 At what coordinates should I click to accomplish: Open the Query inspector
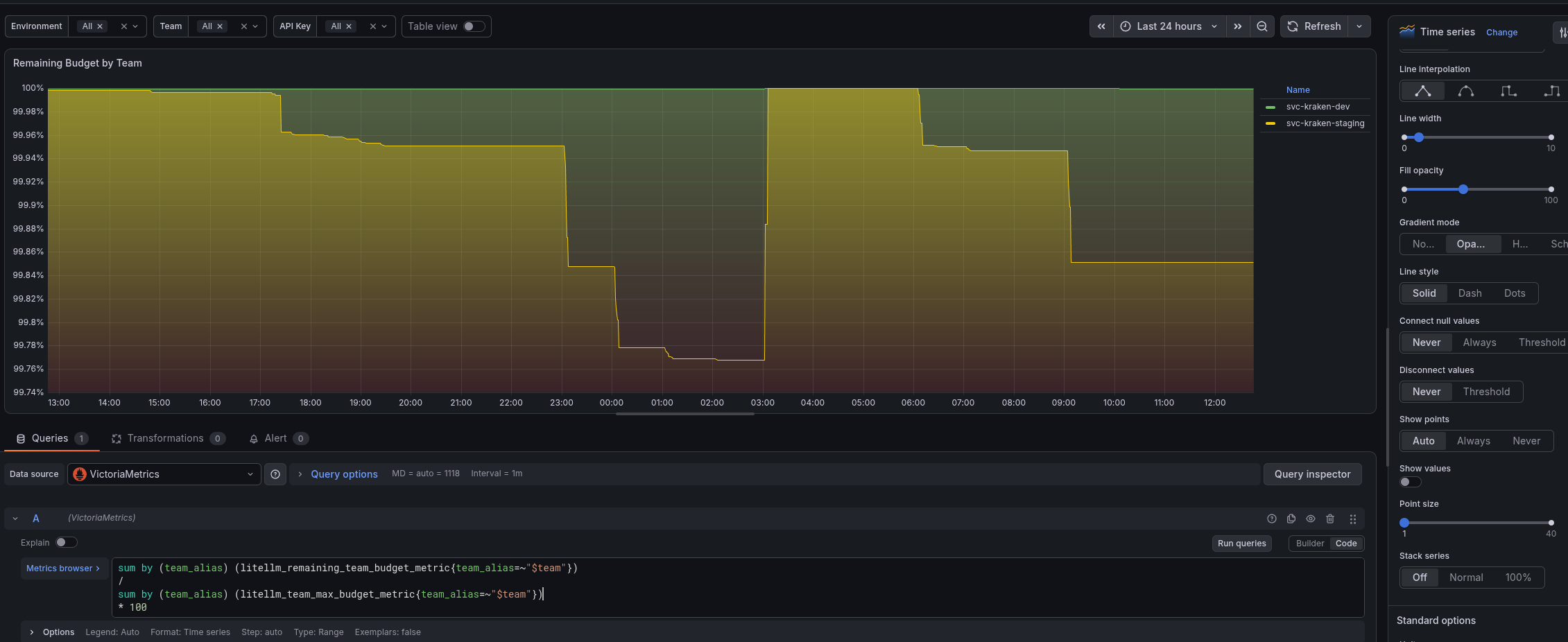tap(1312, 474)
